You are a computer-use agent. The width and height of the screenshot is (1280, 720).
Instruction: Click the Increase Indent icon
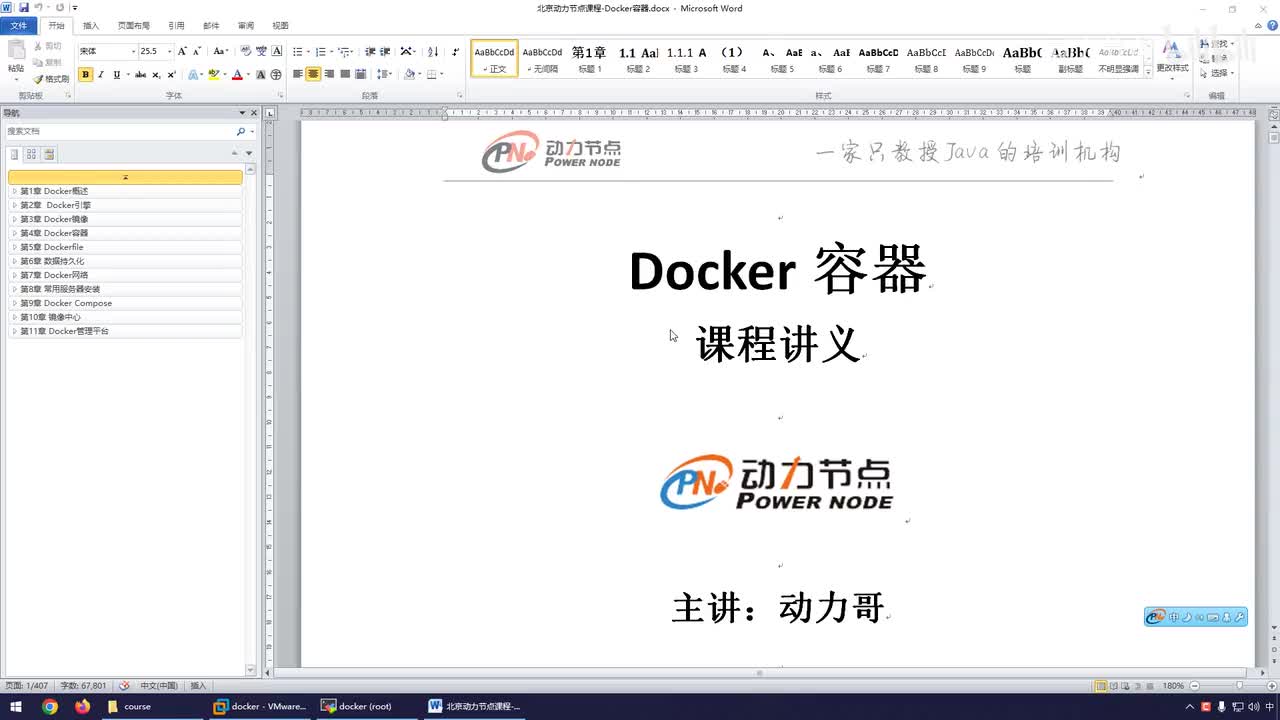[x=385, y=51]
